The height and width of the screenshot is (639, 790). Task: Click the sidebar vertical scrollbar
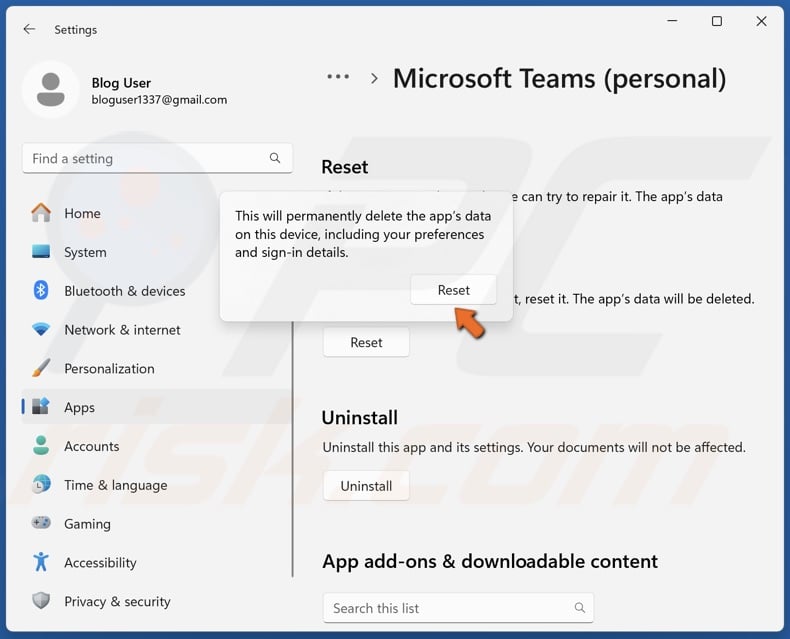293,449
